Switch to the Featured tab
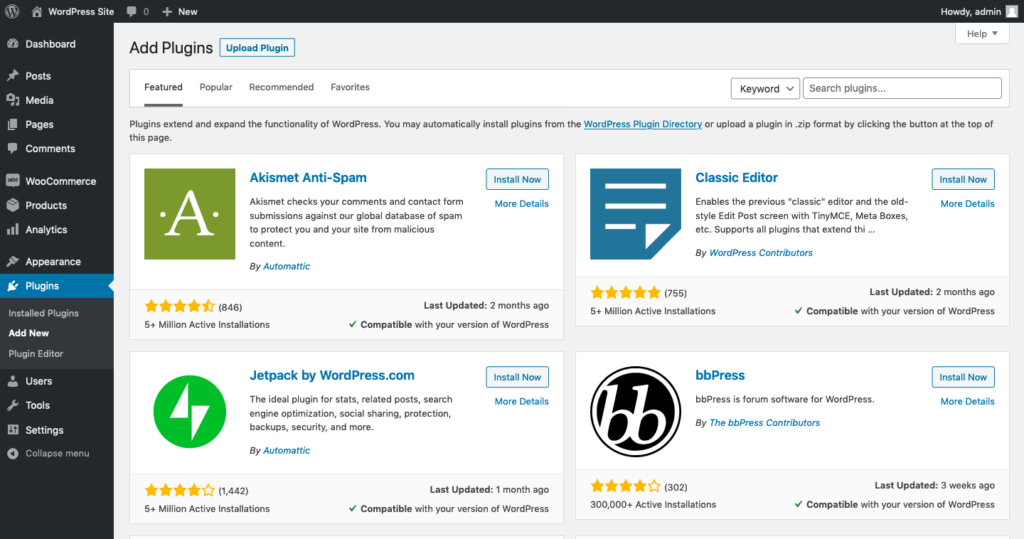1024x539 pixels. coord(163,87)
